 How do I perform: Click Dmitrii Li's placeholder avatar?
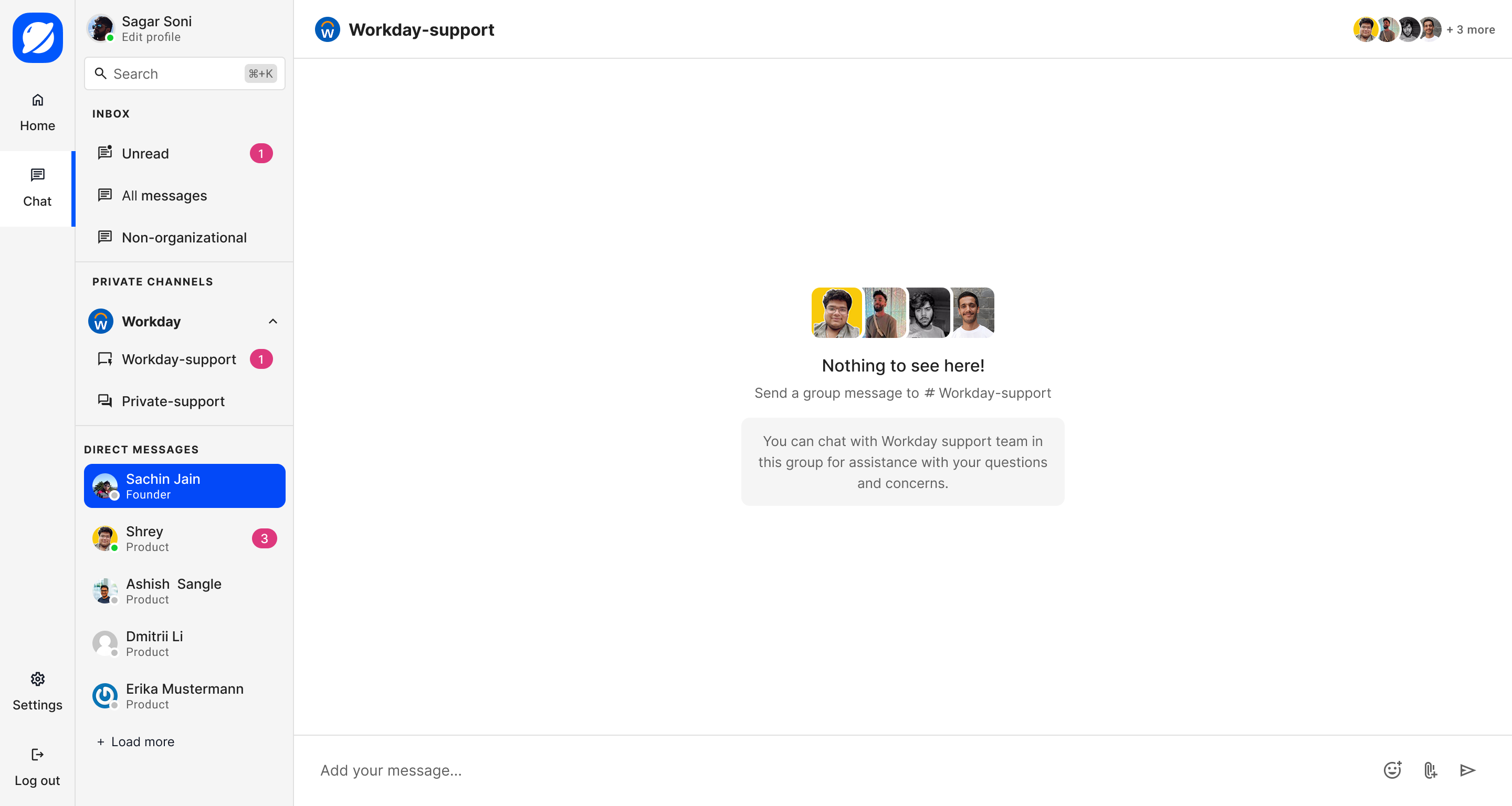tap(105, 643)
